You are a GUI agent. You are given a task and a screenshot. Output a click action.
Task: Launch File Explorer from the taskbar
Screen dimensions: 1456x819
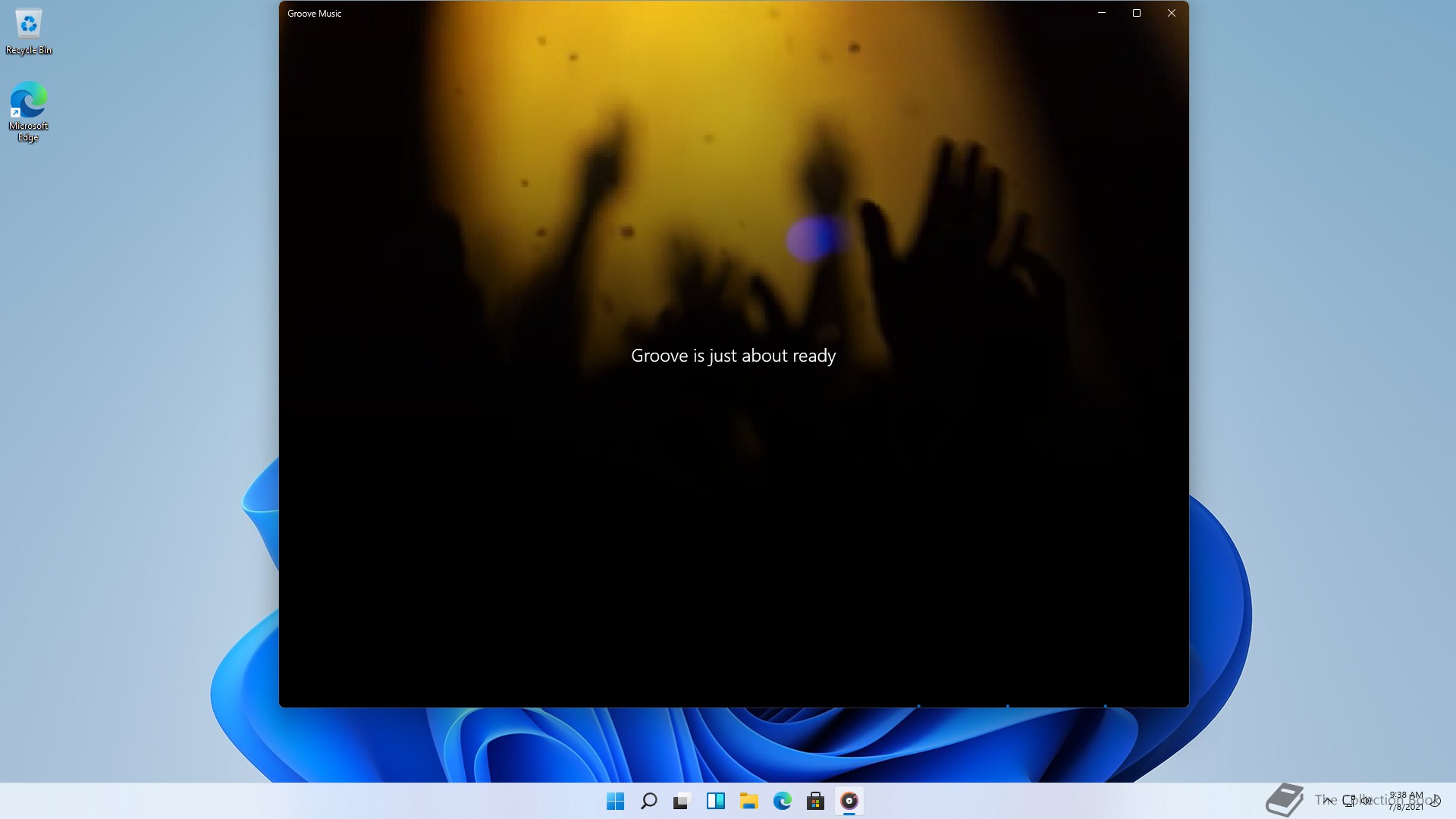[748, 801]
